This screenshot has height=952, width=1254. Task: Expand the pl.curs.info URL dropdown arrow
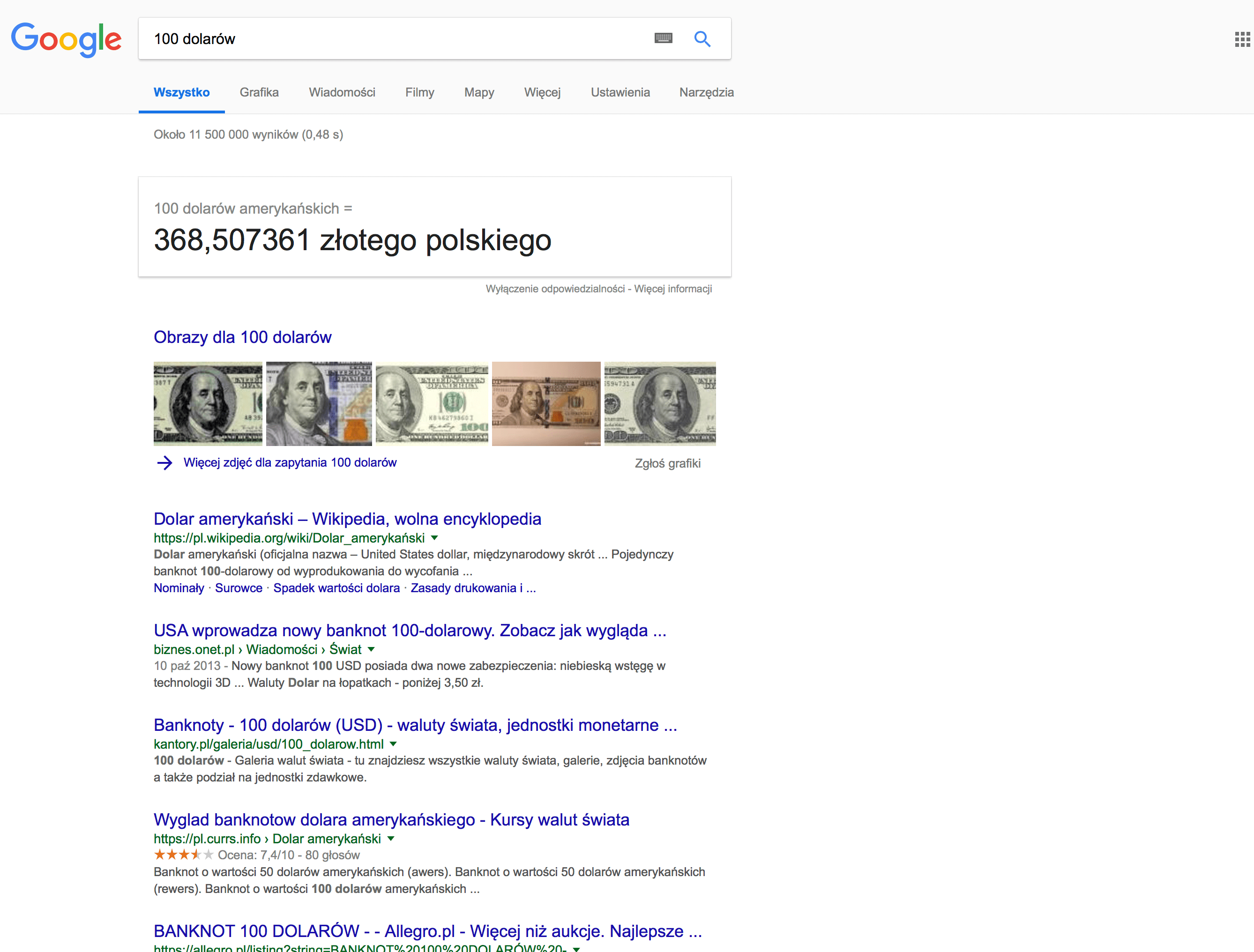point(391,839)
